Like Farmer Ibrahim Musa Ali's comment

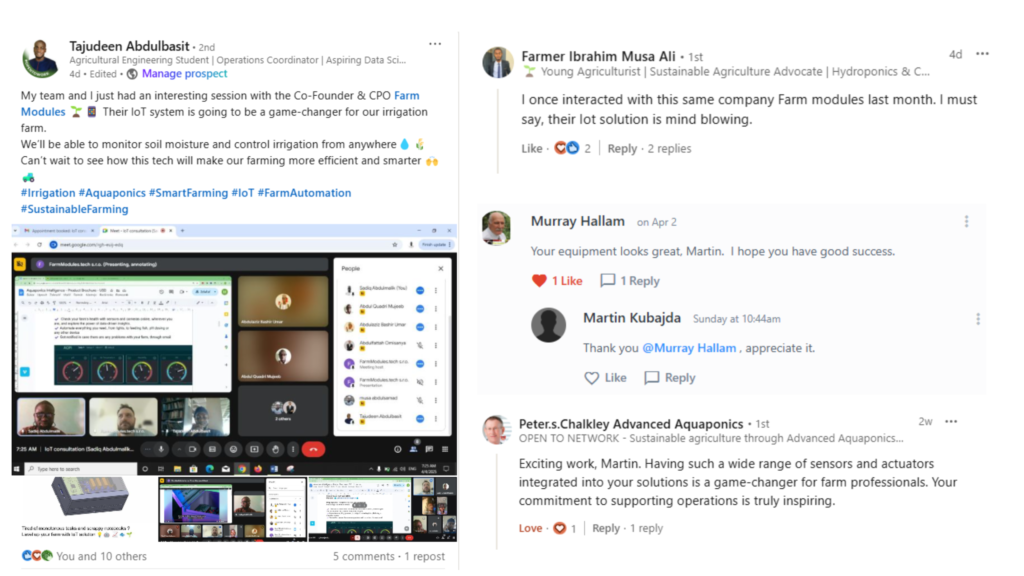532,148
